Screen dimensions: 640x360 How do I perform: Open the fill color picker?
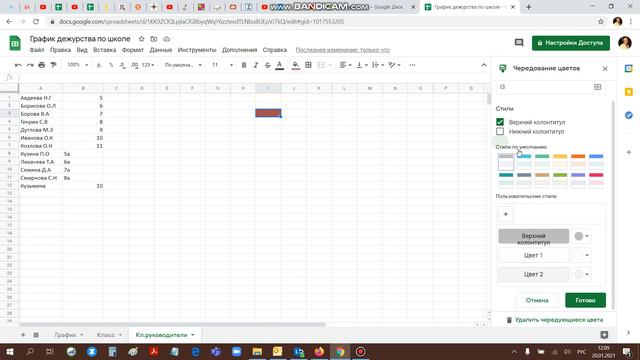pos(296,65)
